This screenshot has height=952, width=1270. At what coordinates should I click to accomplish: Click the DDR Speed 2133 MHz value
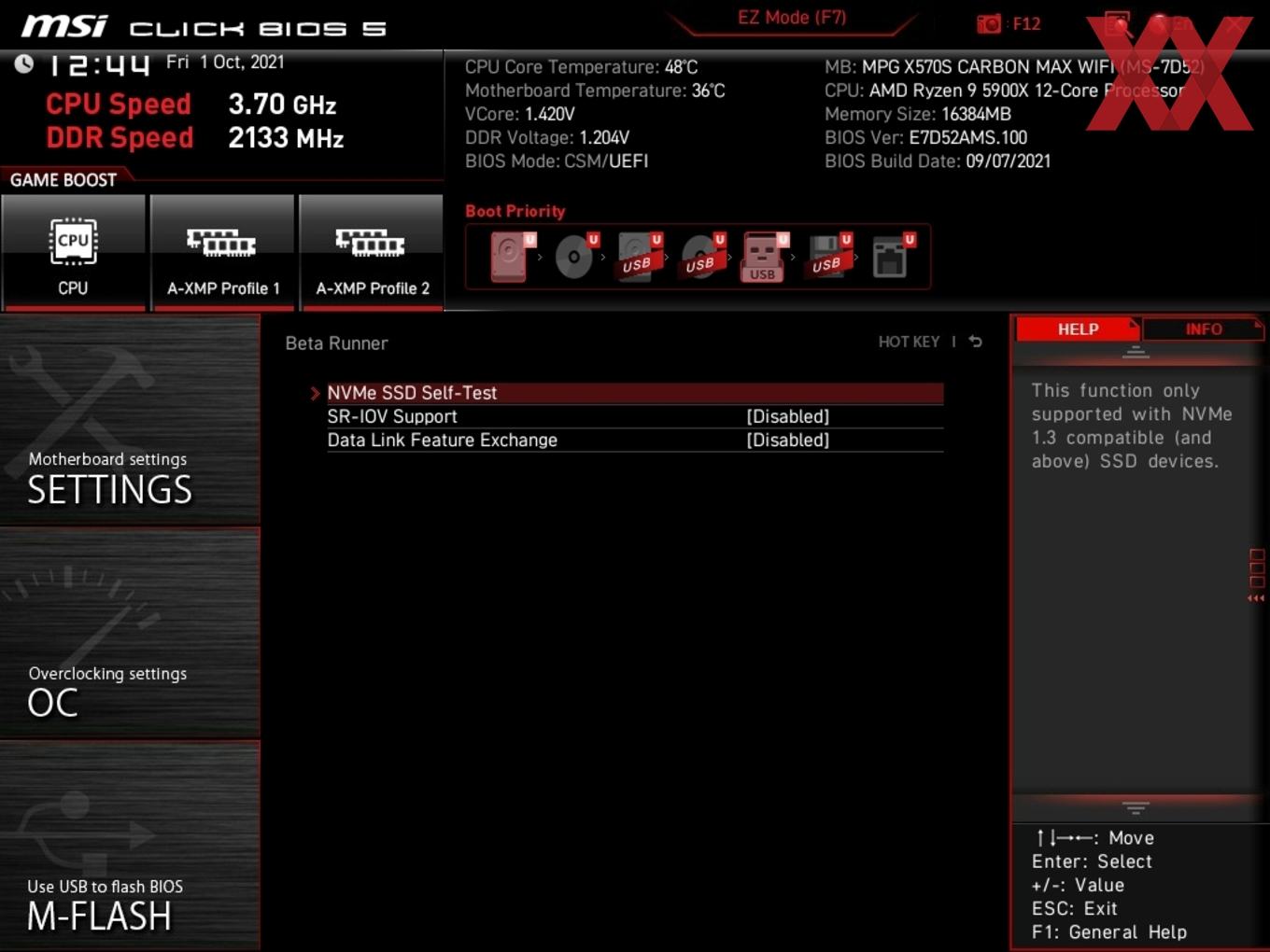click(286, 137)
